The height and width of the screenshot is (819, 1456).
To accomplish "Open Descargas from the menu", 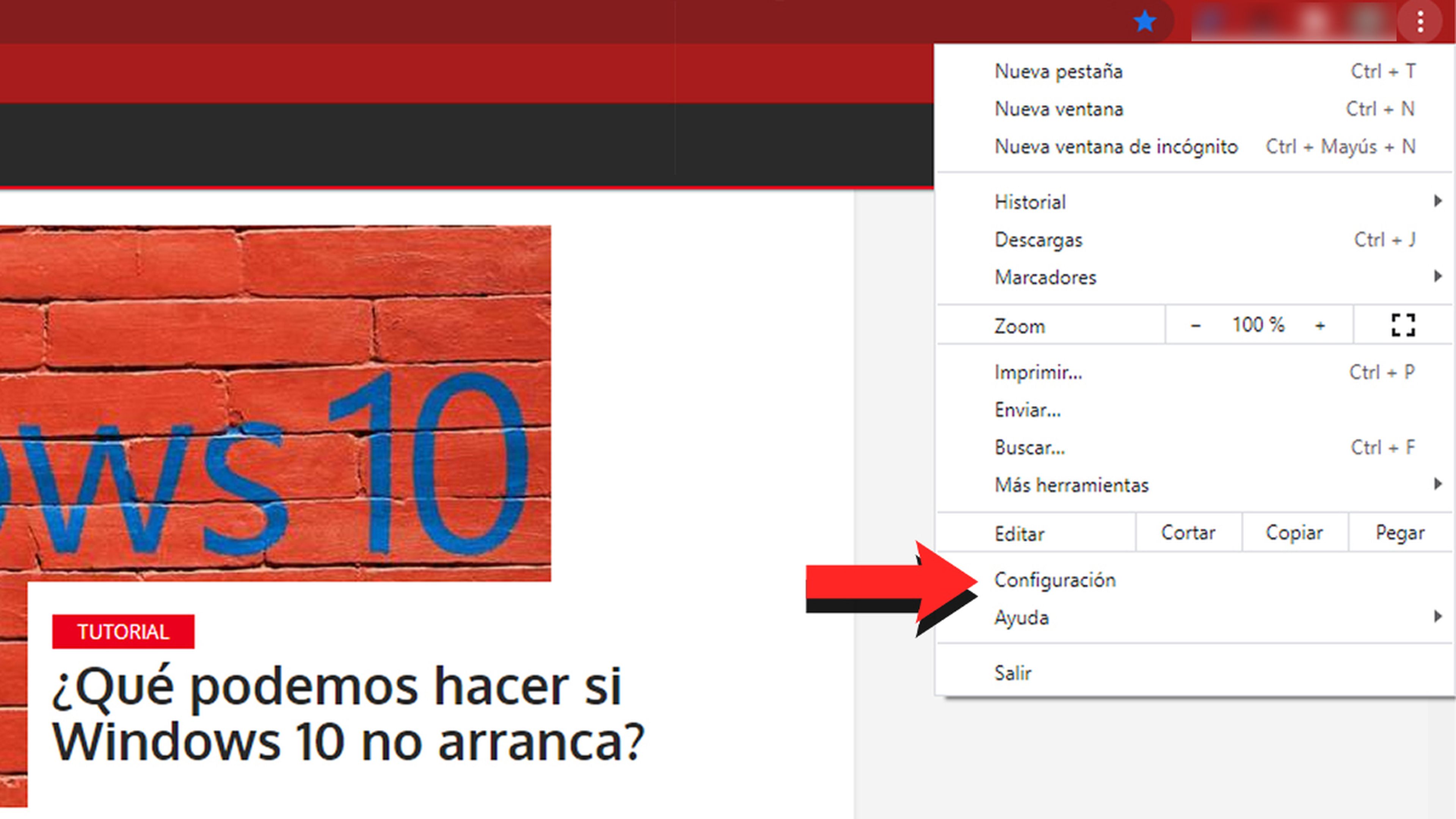I will (1195, 240).
